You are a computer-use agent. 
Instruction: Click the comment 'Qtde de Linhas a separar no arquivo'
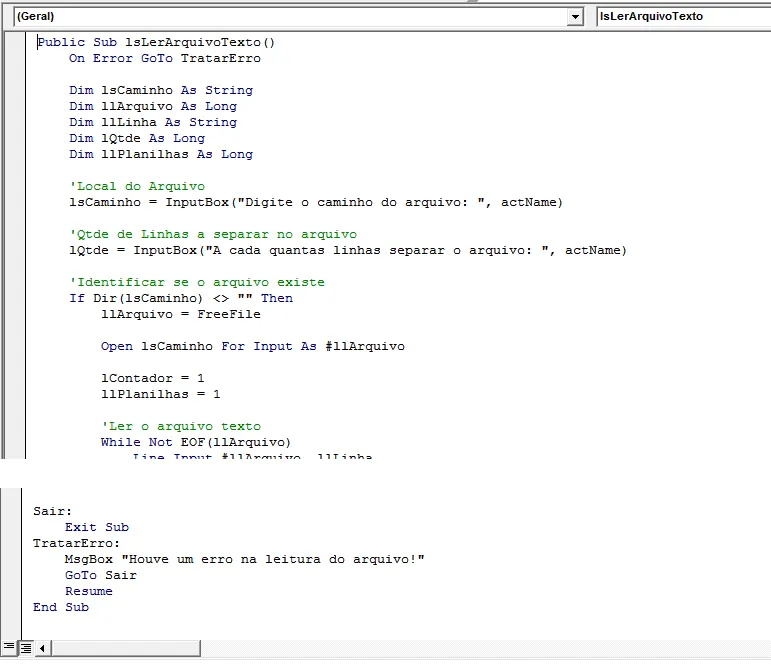pyautogui.click(x=213, y=234)
